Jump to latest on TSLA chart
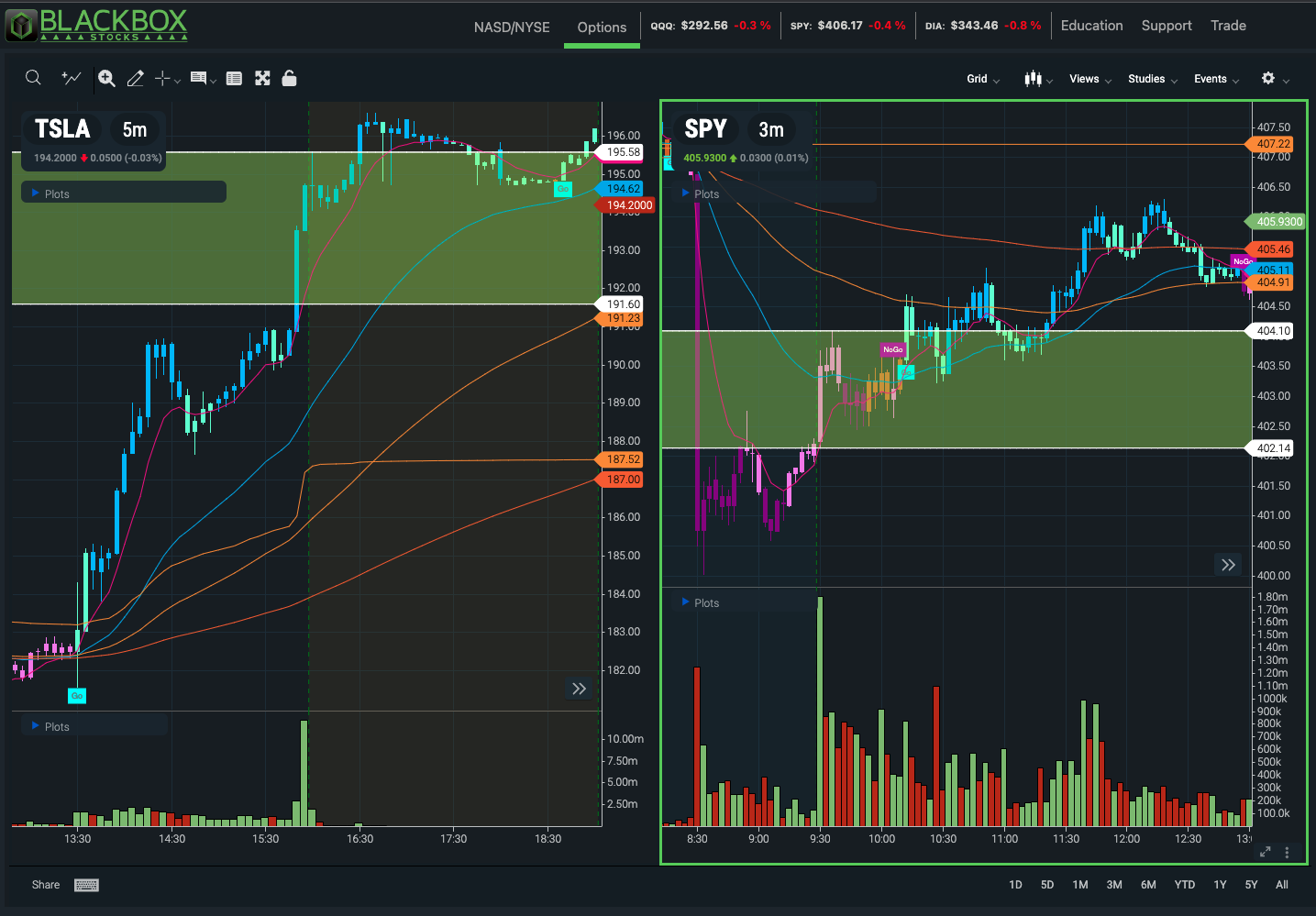The image size is (1316, 916). [x=579, y=689]
